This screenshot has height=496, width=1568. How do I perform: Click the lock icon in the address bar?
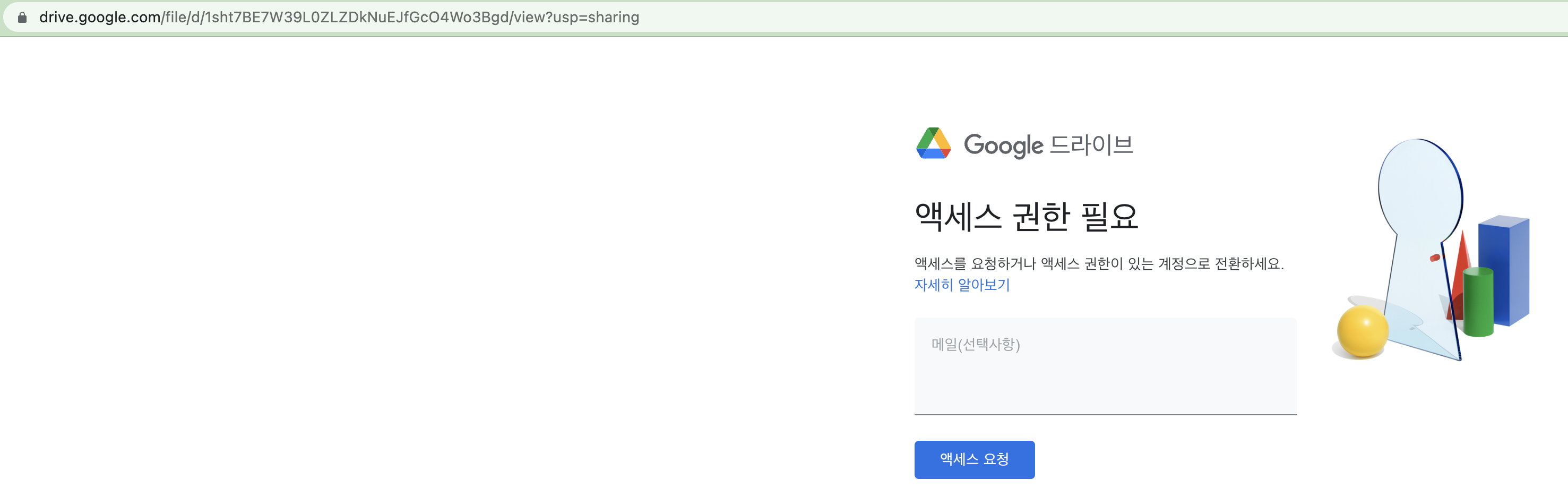click(x=22, y=17)
